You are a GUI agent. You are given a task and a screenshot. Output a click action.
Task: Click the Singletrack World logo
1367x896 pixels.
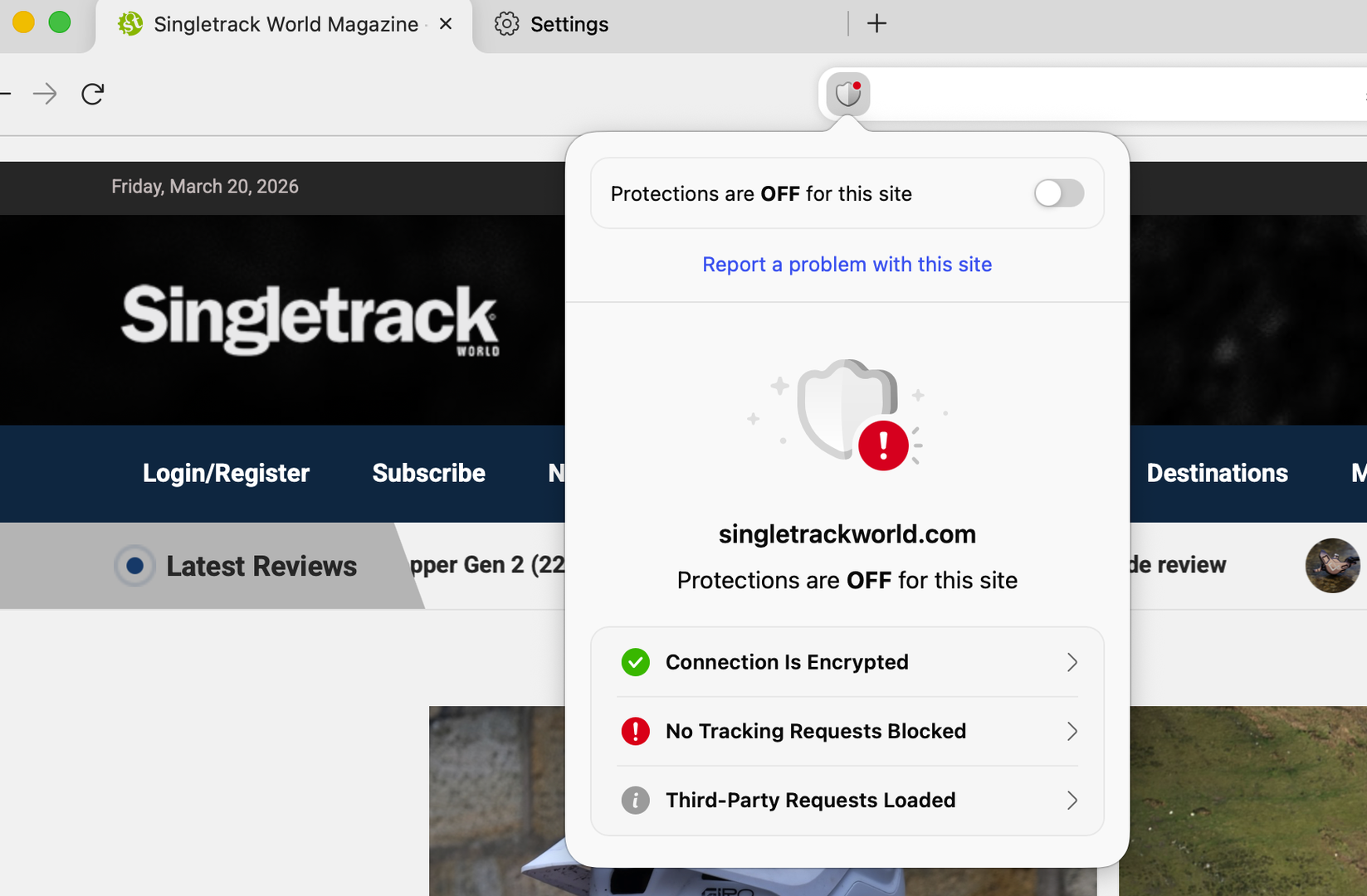[x=310, y=319]
